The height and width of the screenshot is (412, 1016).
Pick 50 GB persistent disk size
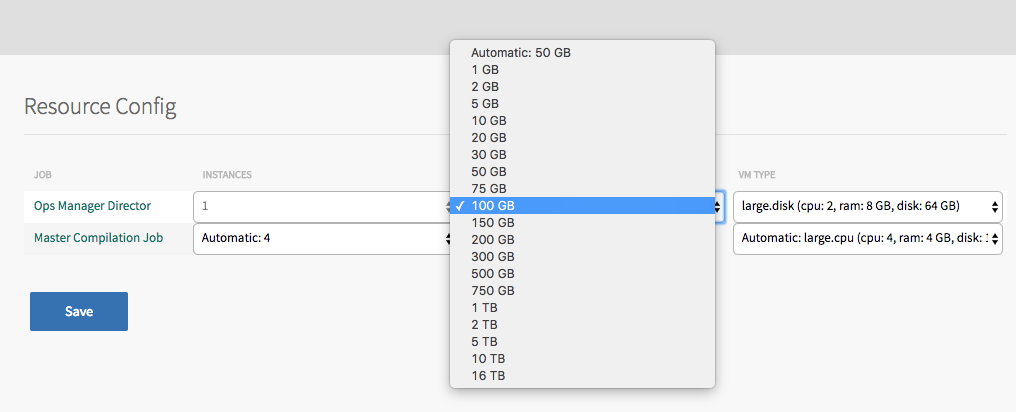(x=488, y=172)
